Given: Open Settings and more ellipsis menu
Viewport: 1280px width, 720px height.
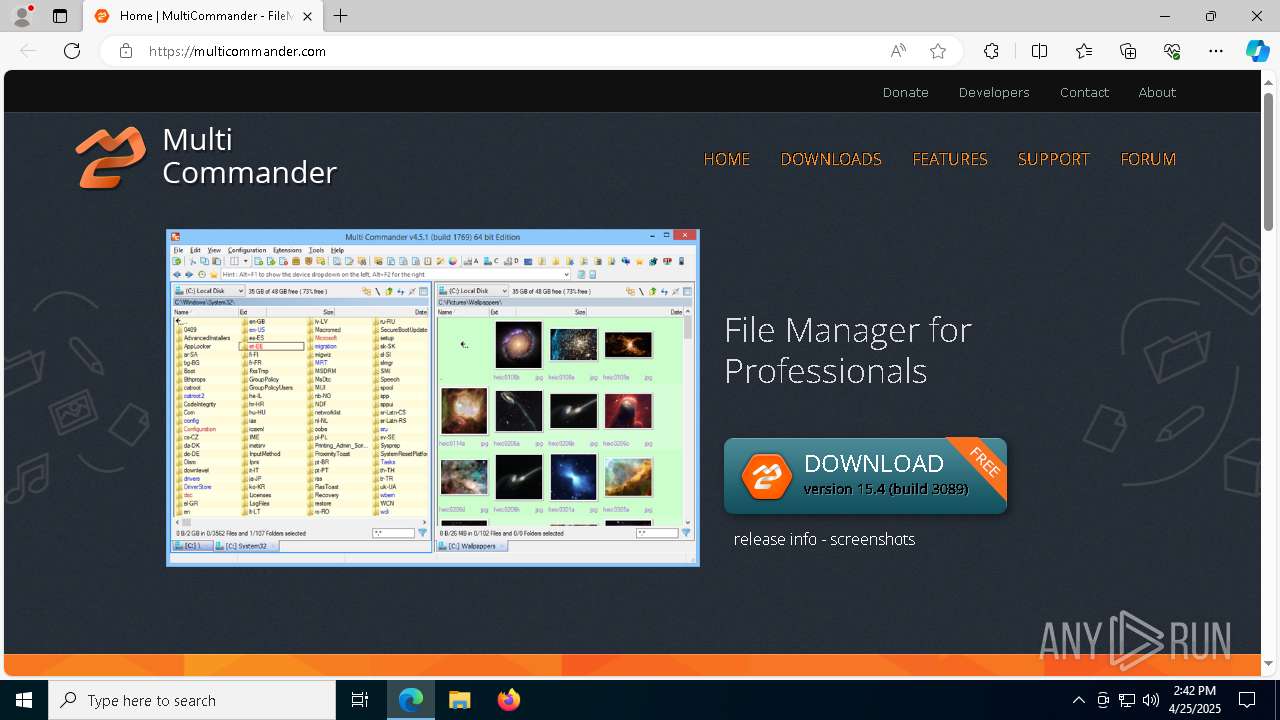Looking at the screenshot, I should (1216, 51).
